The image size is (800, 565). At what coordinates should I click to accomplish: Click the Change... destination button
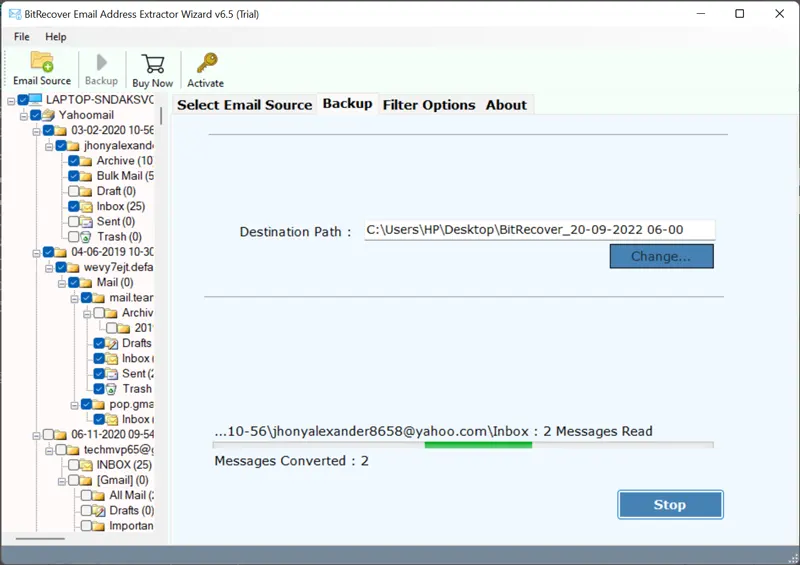(x=661, y=257)
